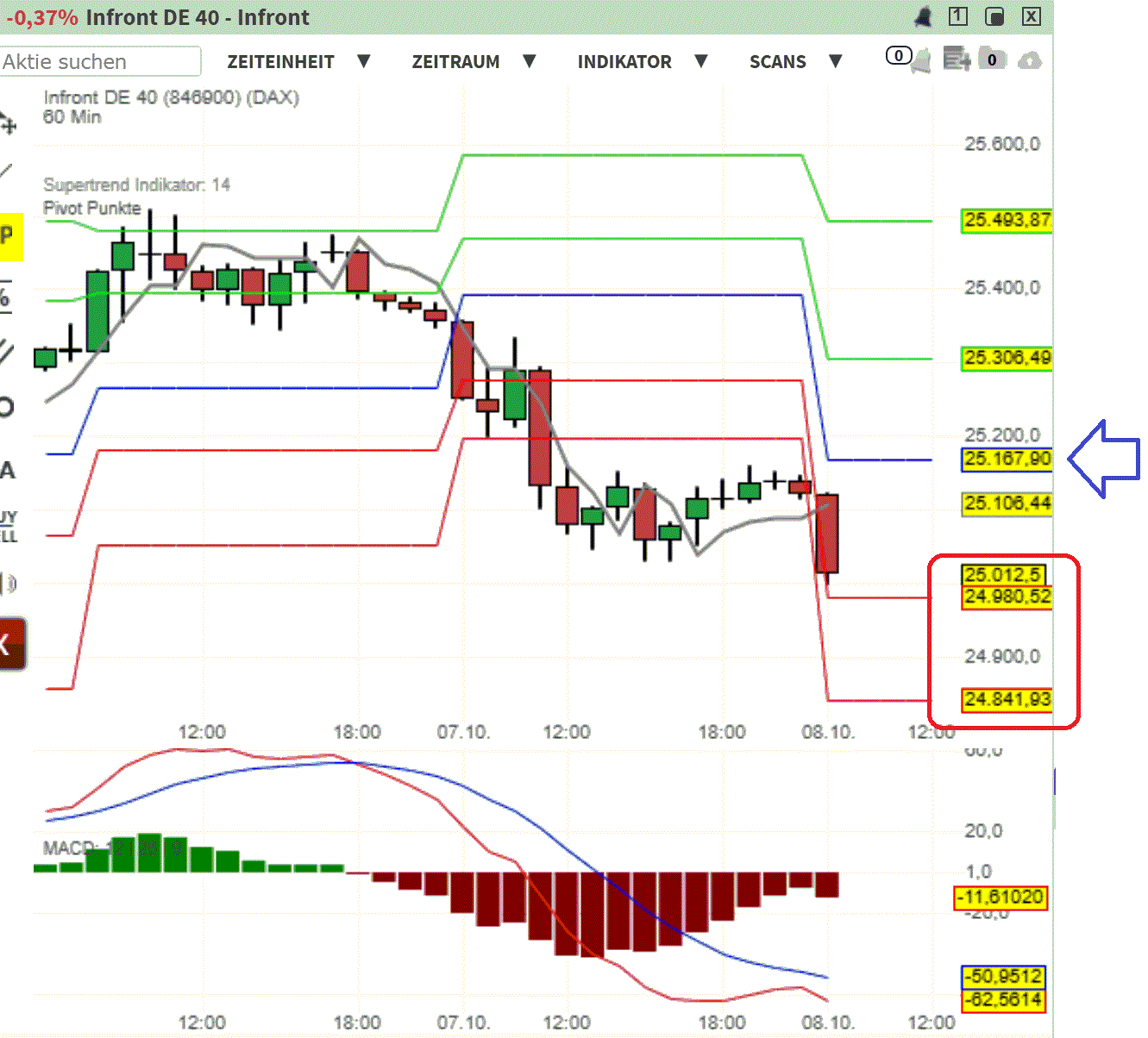
Task: Click the 24.841,93 support price label
Action: [x=1007, y=699]
